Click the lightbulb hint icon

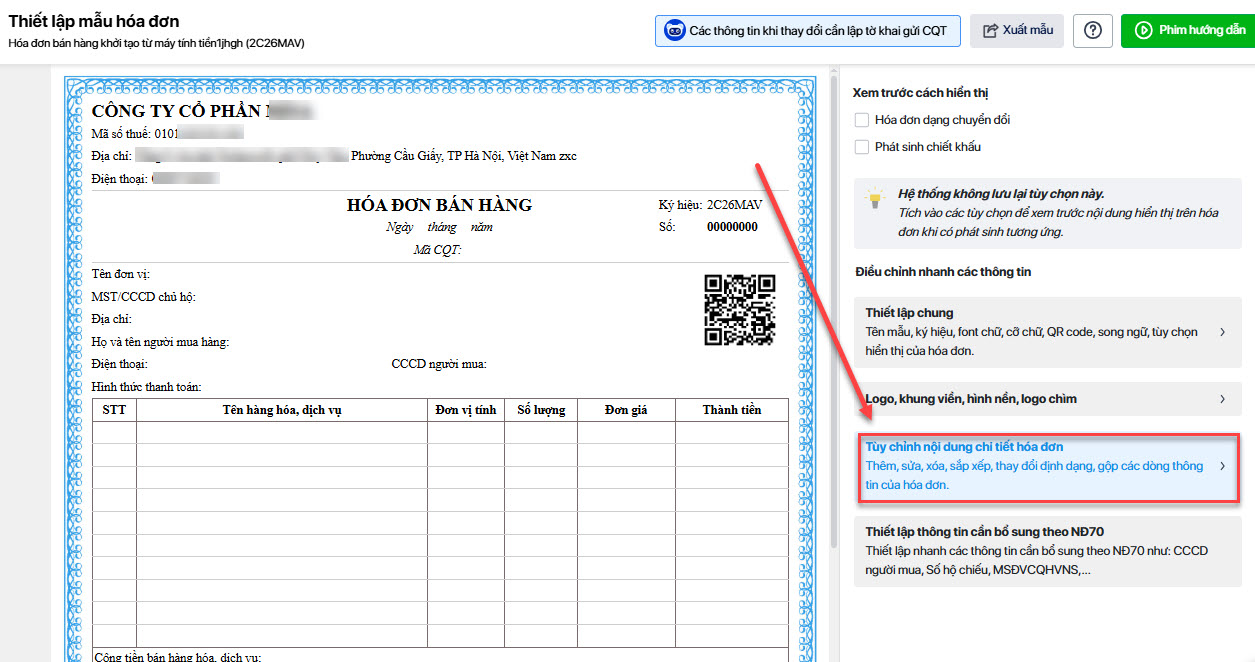pos(876,198)
